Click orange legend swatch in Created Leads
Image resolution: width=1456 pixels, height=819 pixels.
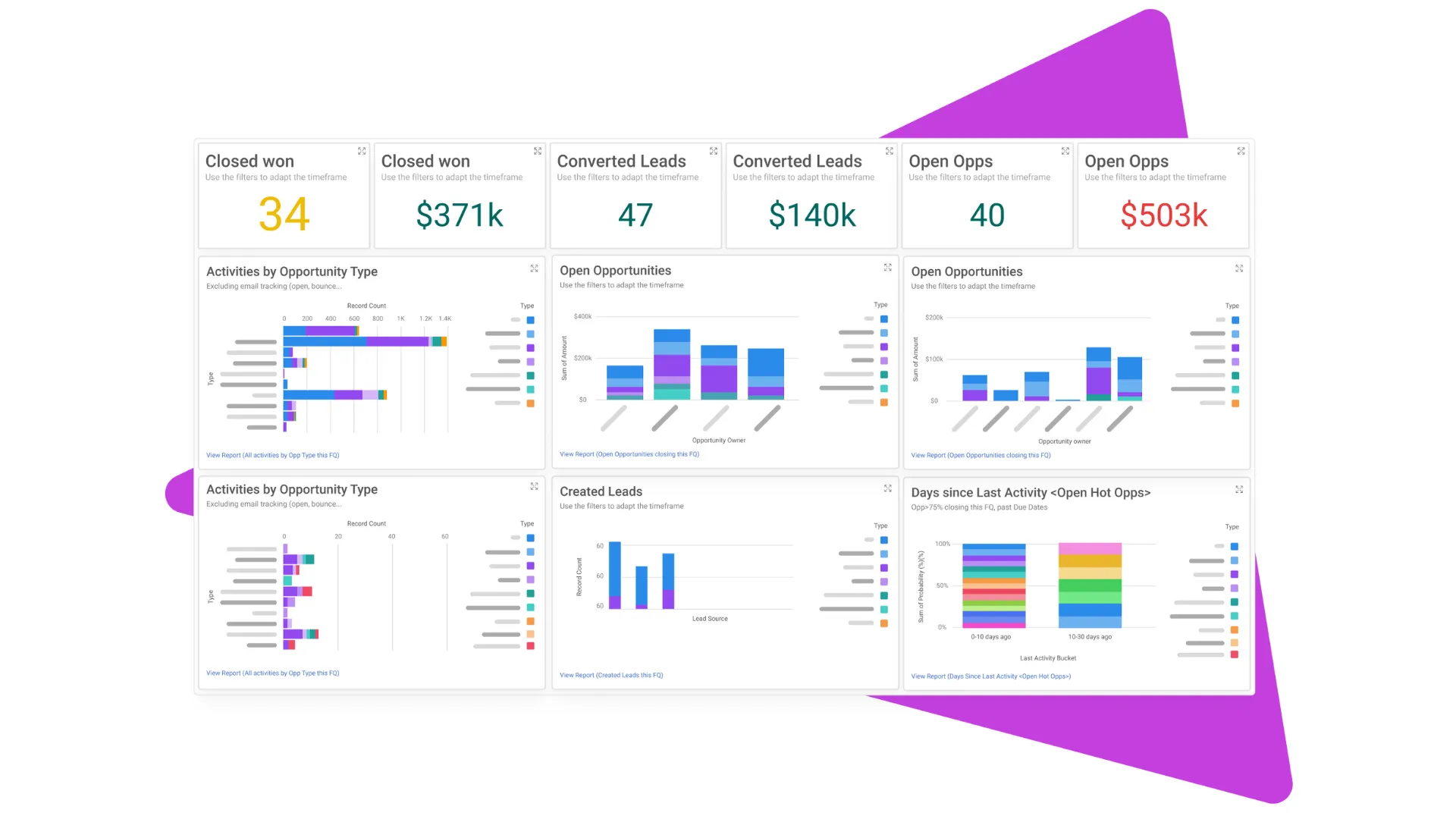[x=884, y=623]
